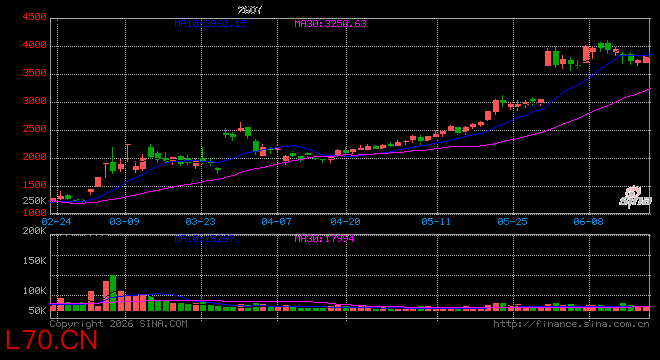Image resolution: width=660 pixels, height=360 pixels.
Task: Select the 1000 price axis label
Action: [35, 213]
